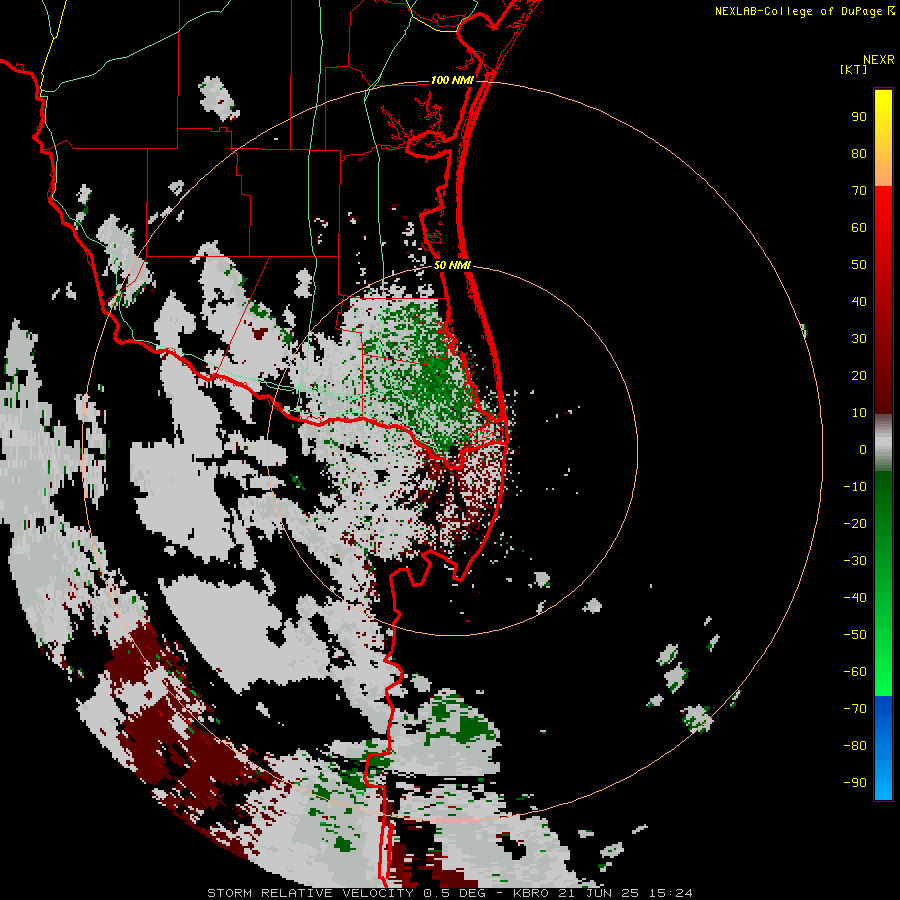The height and width of the screenshot is (900, 900).
Task: Click the positive 10 scale value
Action: pos(859,413)
